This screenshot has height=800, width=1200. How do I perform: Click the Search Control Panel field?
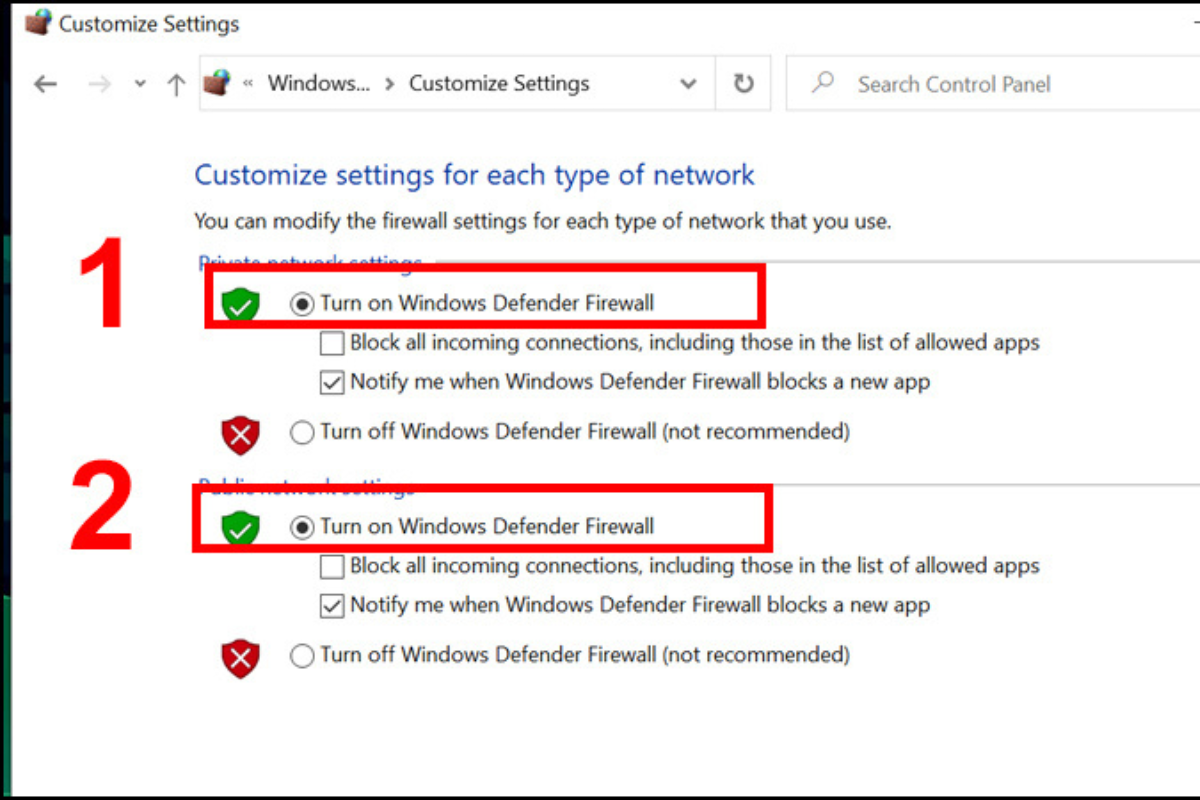click(993, 84)
